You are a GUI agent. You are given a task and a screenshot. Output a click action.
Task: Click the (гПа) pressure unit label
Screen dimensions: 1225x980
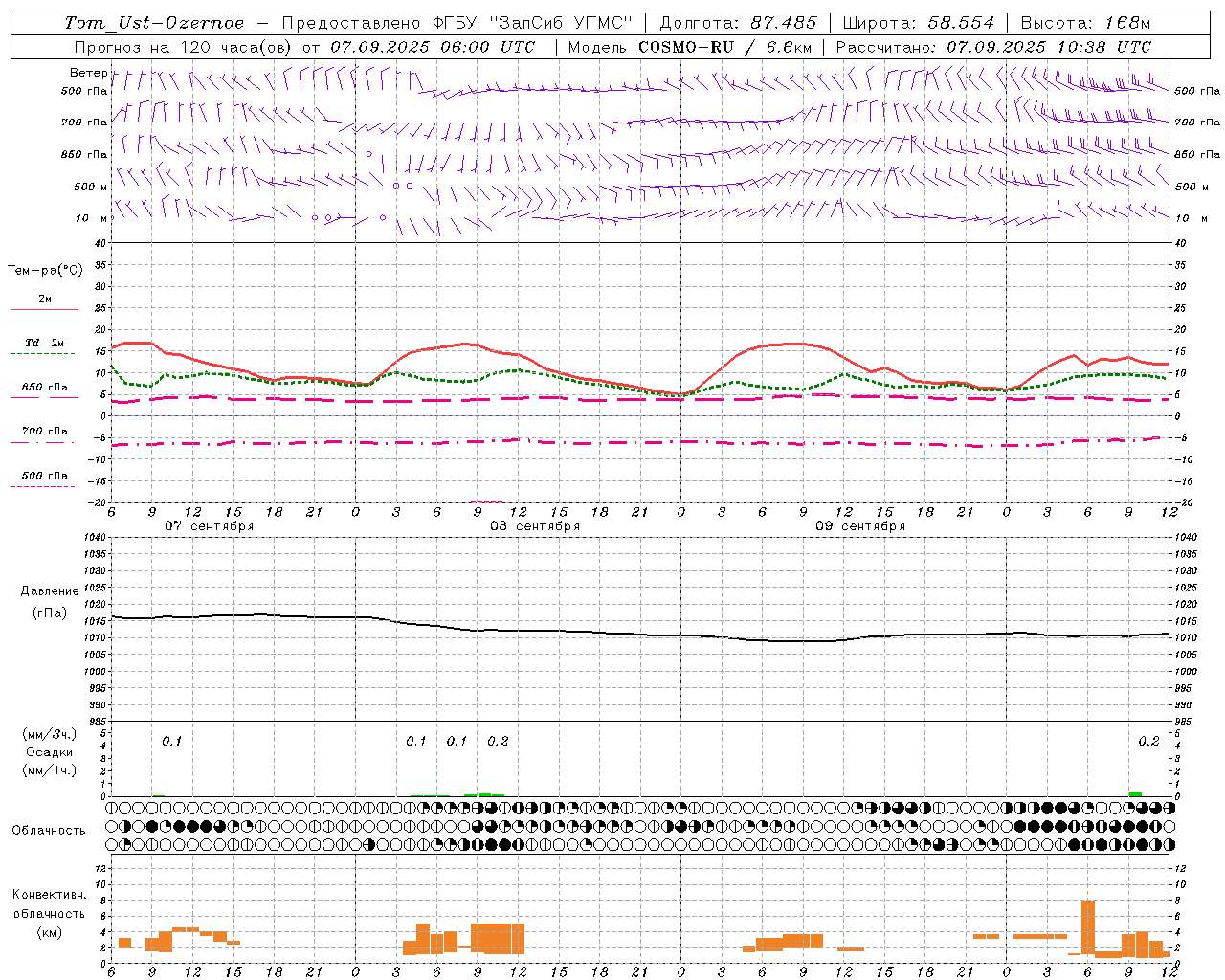[50, 613]
